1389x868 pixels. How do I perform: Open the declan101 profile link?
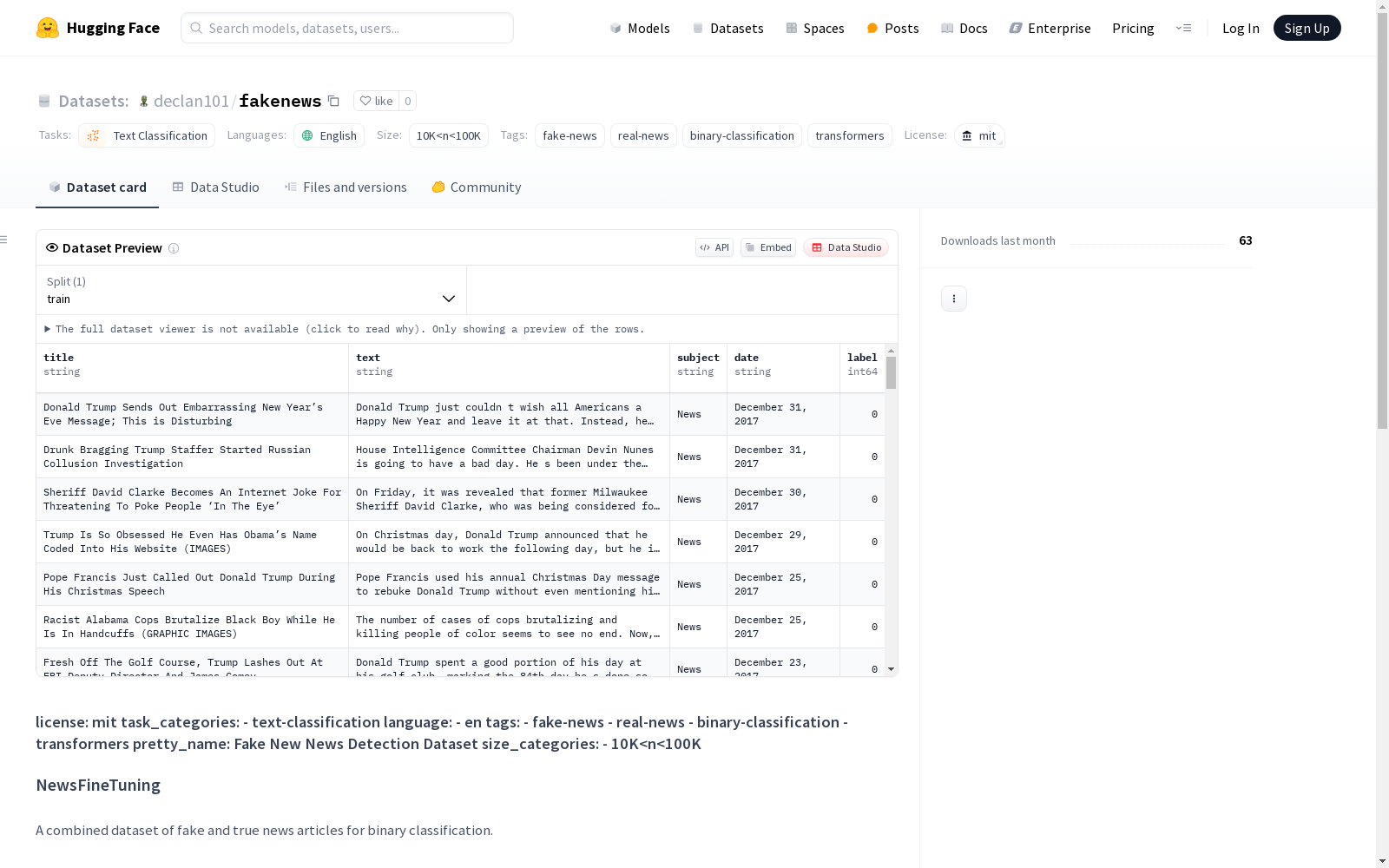(x=191, y=101)
